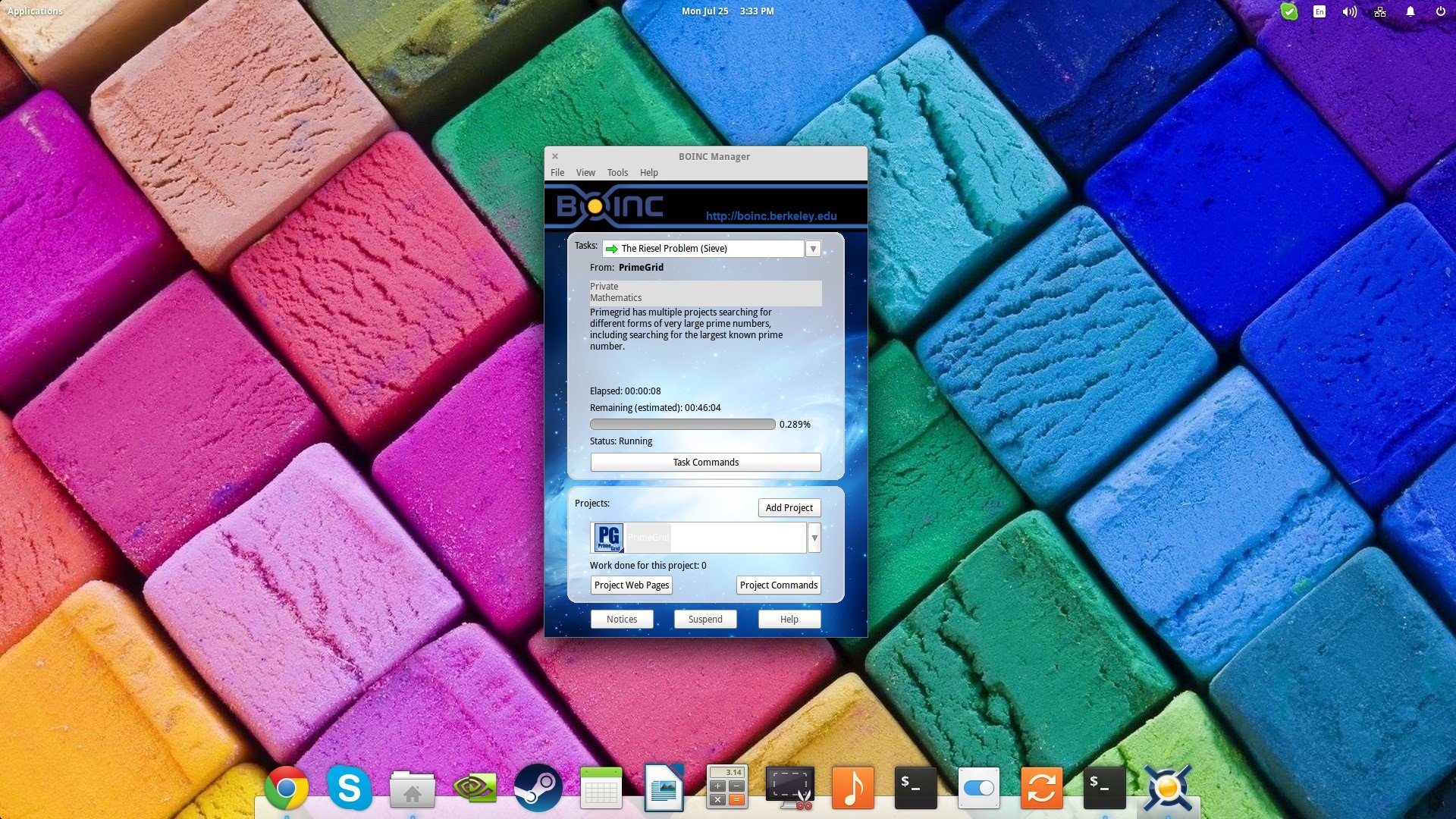1456x819 pixels.
Task: Click the Remaining (estimated) time text
Action: pyautogui.click(x=655, y=408)
